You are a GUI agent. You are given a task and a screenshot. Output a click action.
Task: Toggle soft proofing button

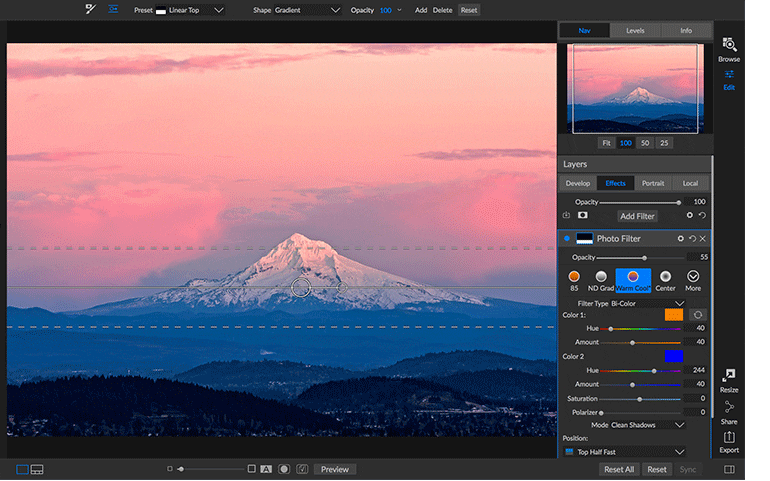(302, 469)
